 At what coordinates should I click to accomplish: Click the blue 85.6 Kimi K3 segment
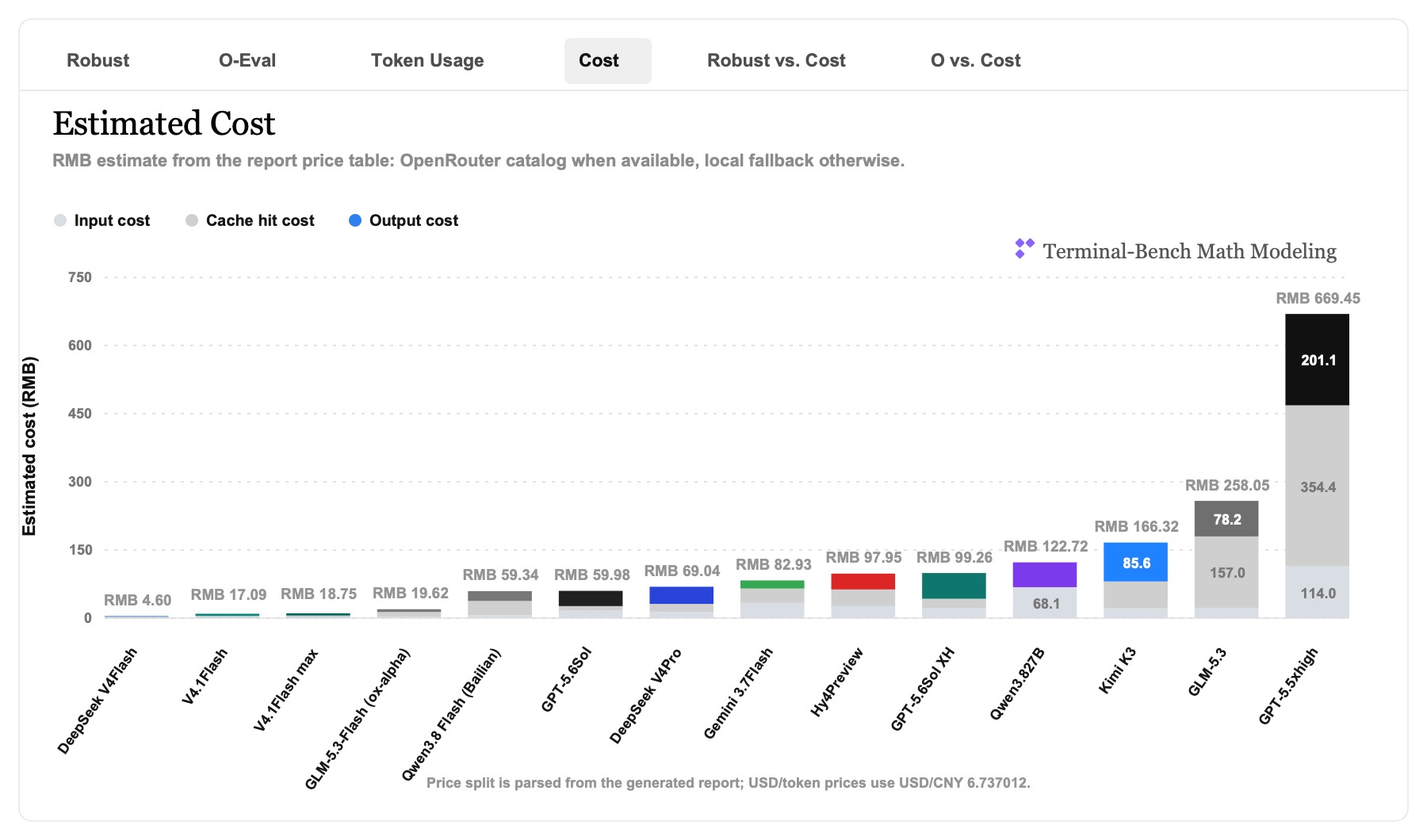[1135, 563]
